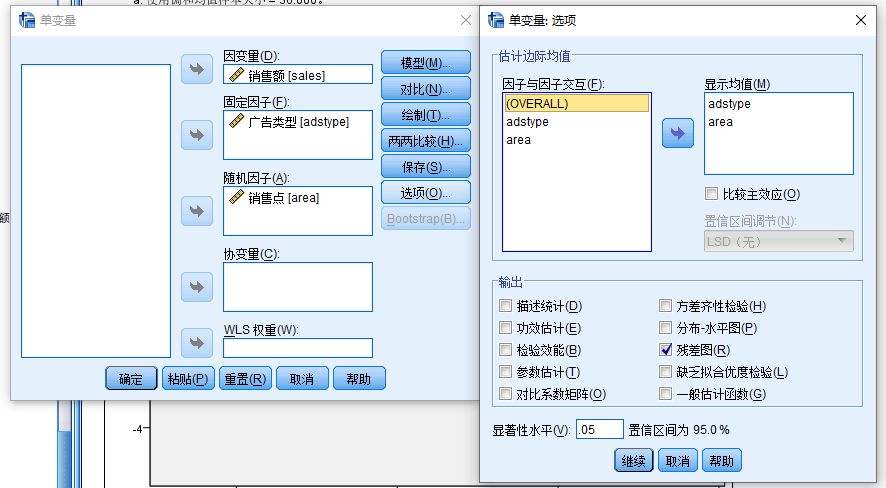Click arrow button beside 固定因子 list
The height and width of the screenshot is (488, 886).
click(197, 135)
